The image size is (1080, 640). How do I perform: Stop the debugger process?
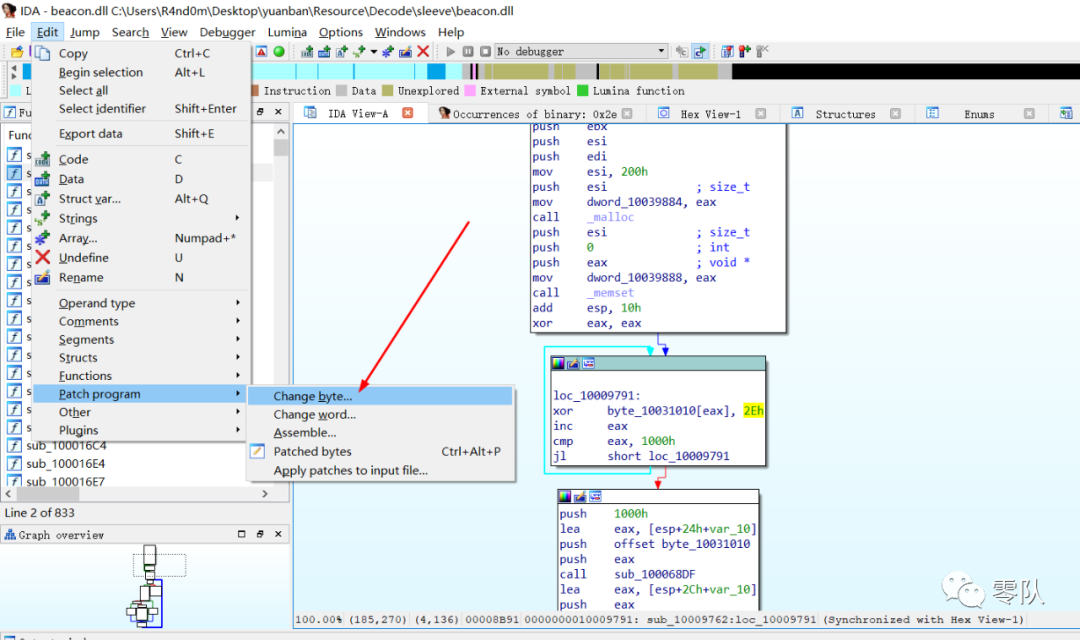coord(485,52)
